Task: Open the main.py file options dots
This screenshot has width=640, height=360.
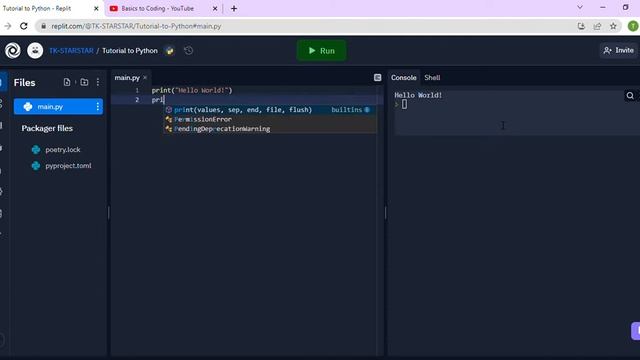Action: coord(98,107)
